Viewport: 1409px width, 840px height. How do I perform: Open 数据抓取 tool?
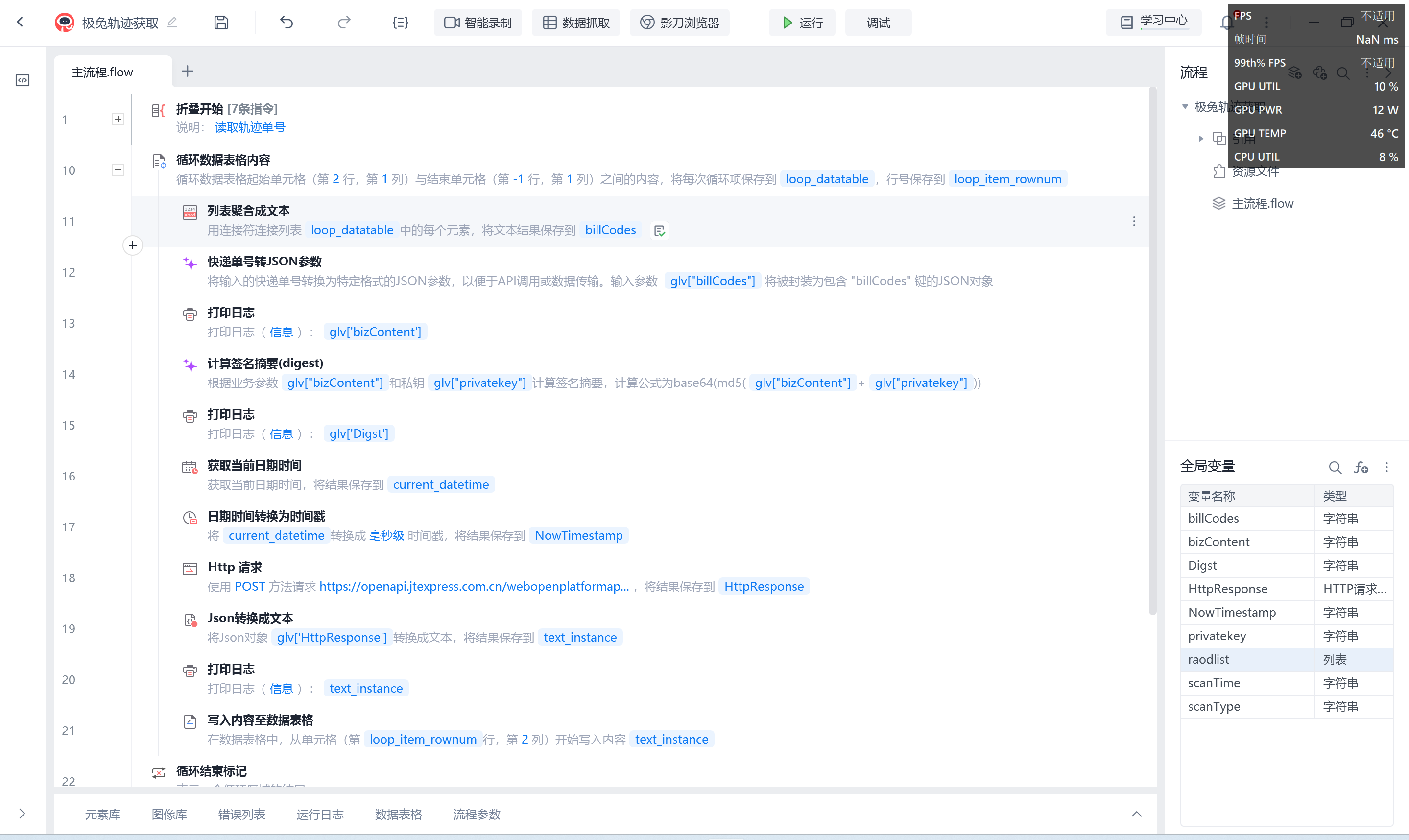pos(575,23)
